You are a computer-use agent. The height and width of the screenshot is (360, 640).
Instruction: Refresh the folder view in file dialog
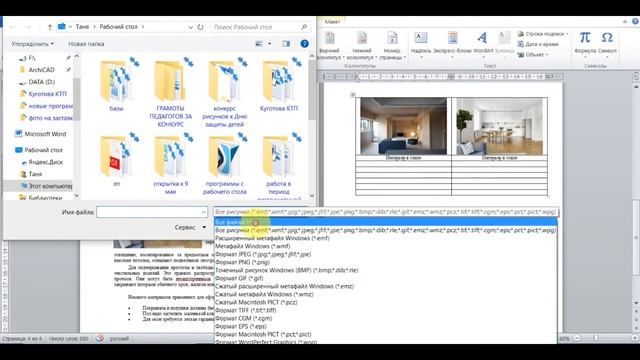(200, 27)
